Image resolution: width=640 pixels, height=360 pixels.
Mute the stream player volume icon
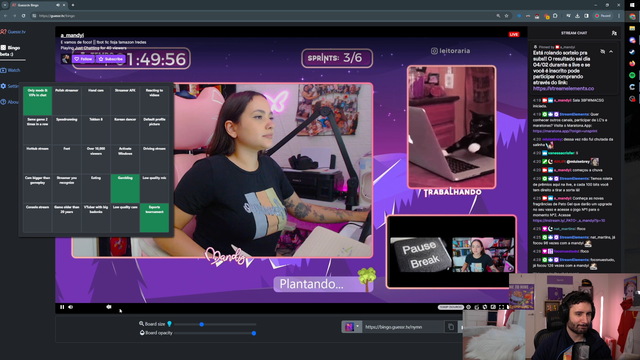pyautogui.click(x=71, y=307)
